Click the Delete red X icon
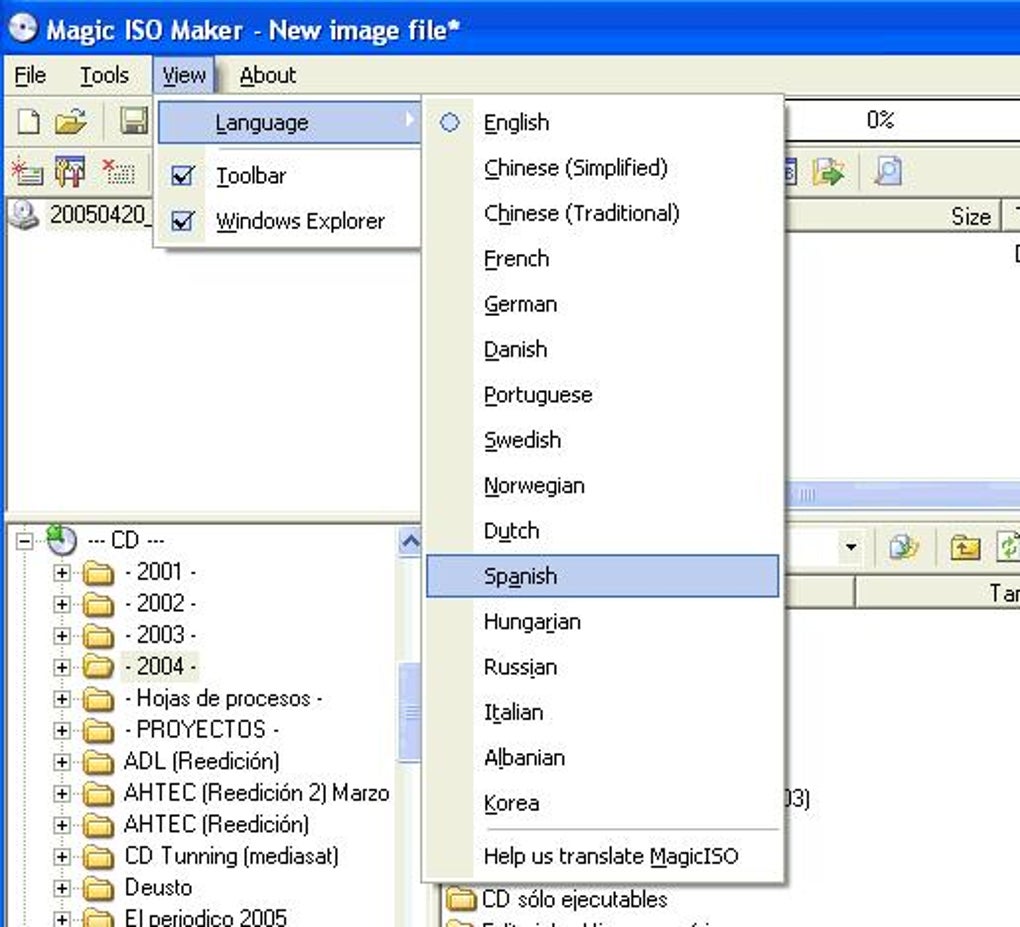Viewport: 1020px width, 927px height. point(119,172)
